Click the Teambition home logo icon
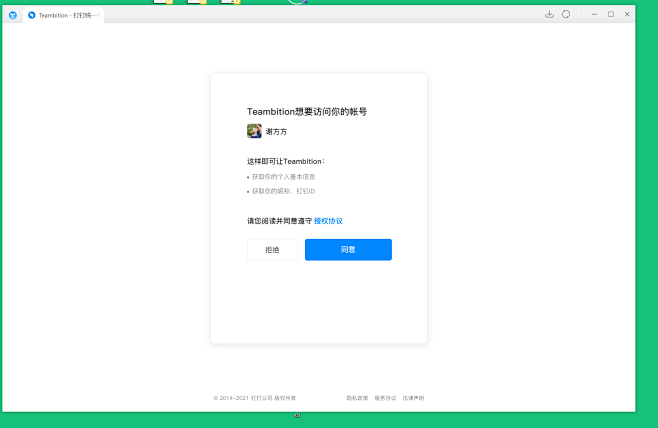Screen dimensions: 658x428 [13, 15]
